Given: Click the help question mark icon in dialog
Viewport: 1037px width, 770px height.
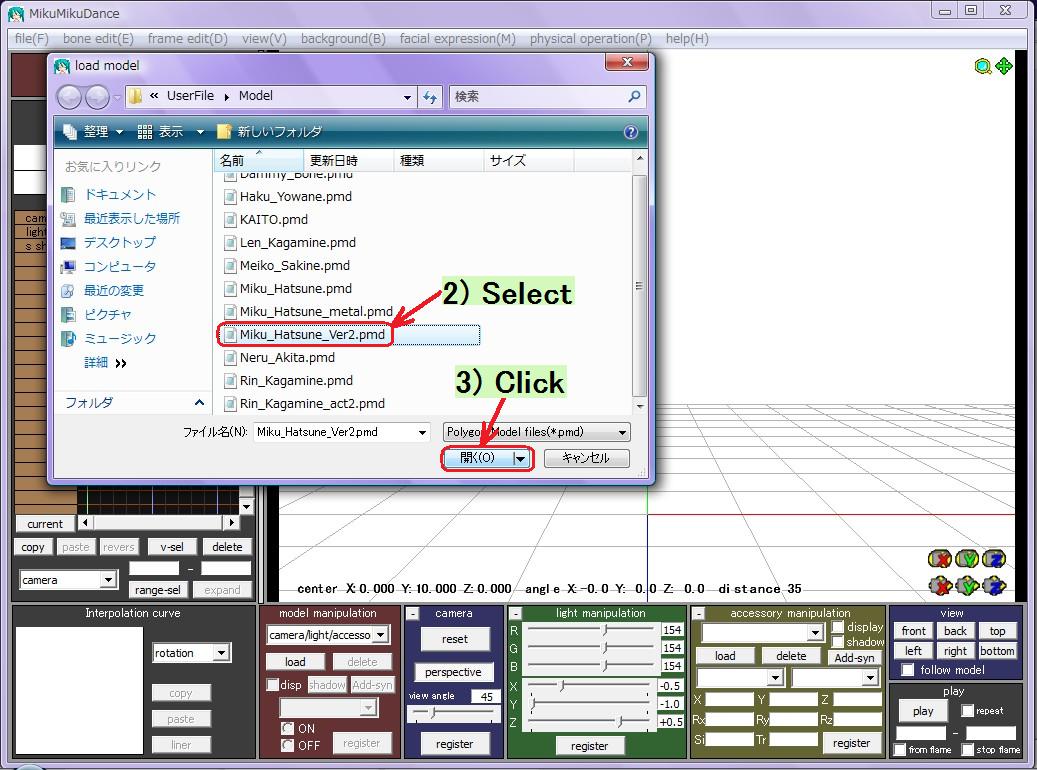Looking at the screenshot, I should [x=631, y=132].
